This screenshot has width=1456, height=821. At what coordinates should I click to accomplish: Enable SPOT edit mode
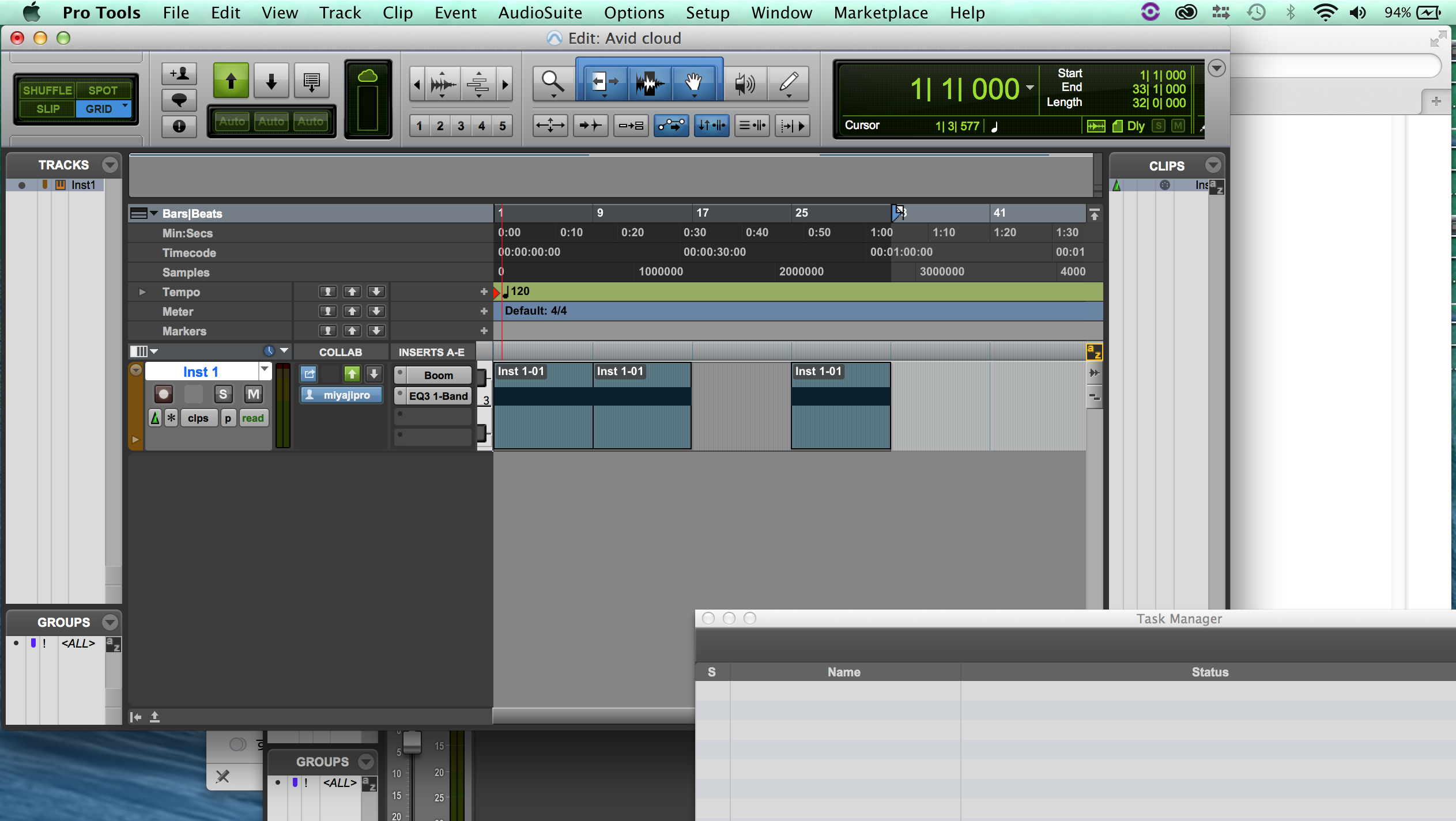tap(103, 90)
